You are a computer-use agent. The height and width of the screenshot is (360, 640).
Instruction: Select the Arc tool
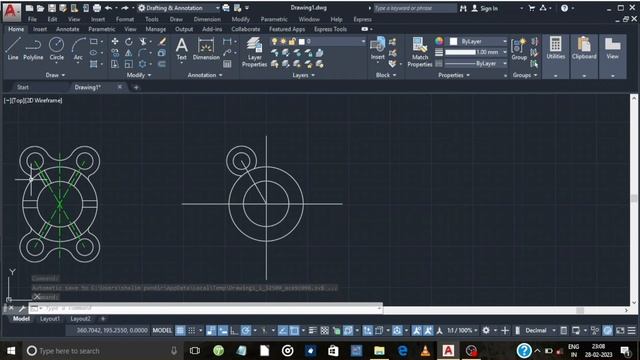[x=78, y=49]
